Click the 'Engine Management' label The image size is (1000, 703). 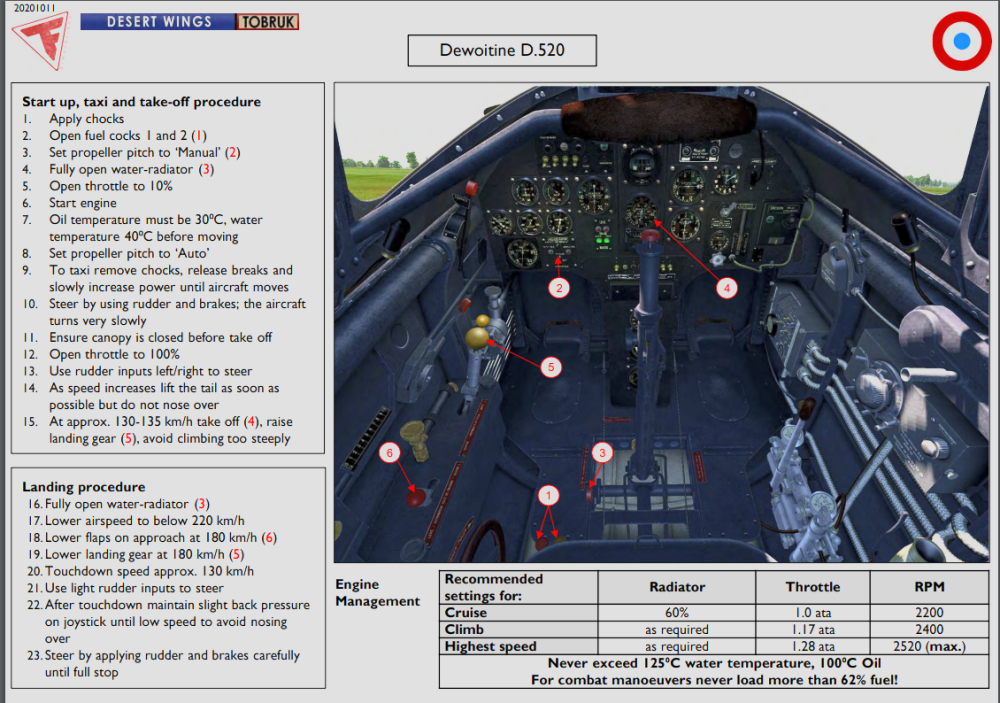pyautogui.click(x=378, y=593)
